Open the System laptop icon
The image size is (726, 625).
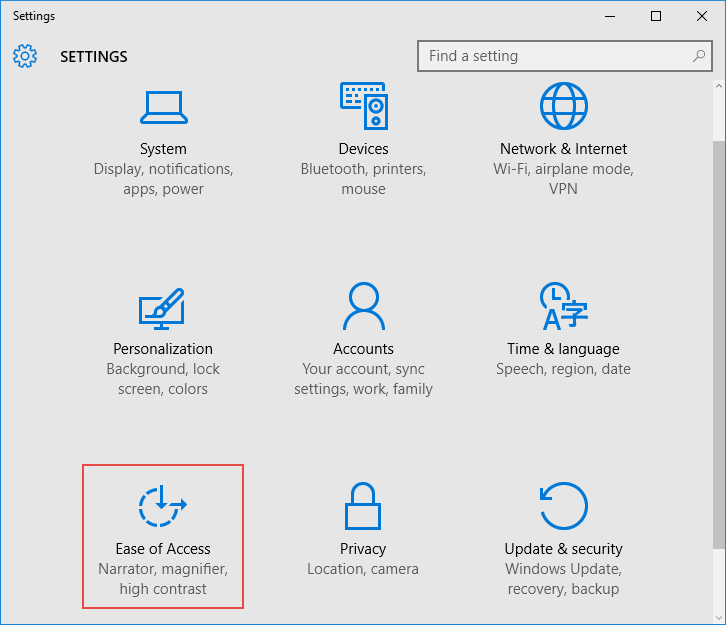pos(163,107)
